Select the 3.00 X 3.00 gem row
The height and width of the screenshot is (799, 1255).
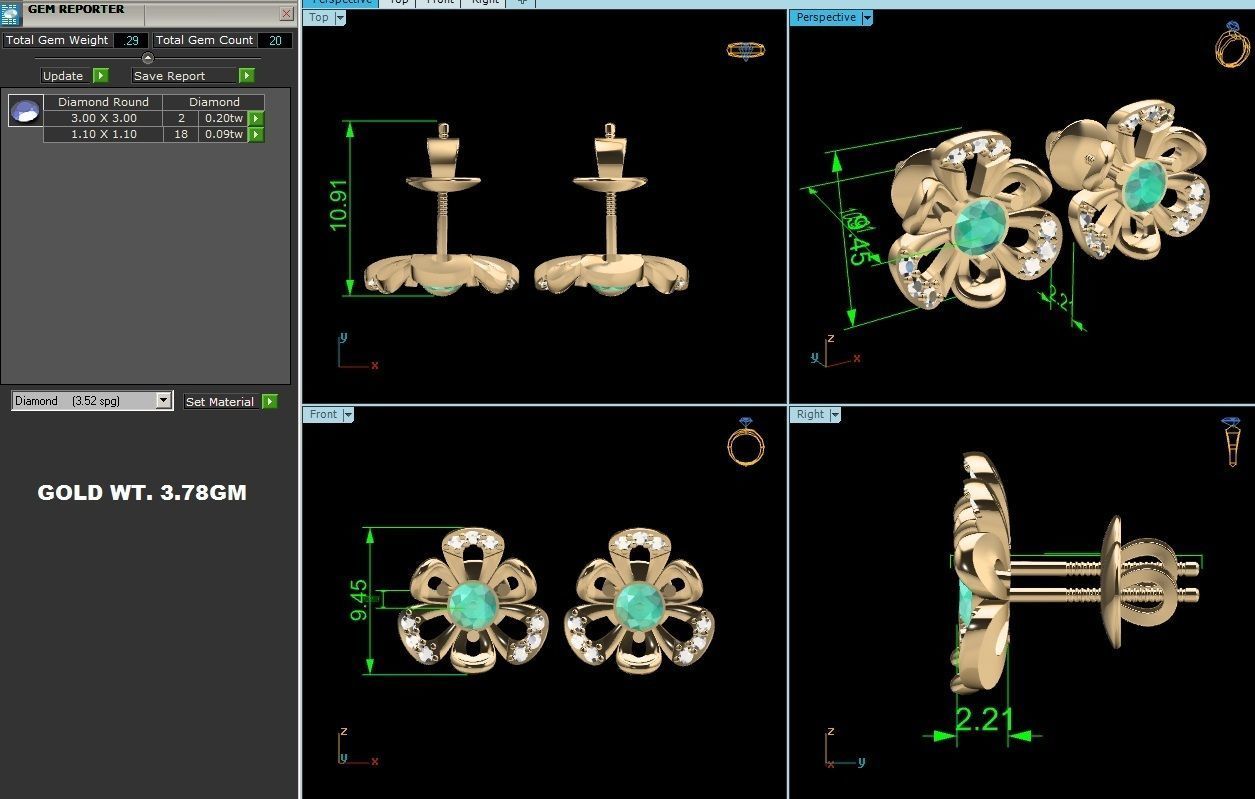154,118
